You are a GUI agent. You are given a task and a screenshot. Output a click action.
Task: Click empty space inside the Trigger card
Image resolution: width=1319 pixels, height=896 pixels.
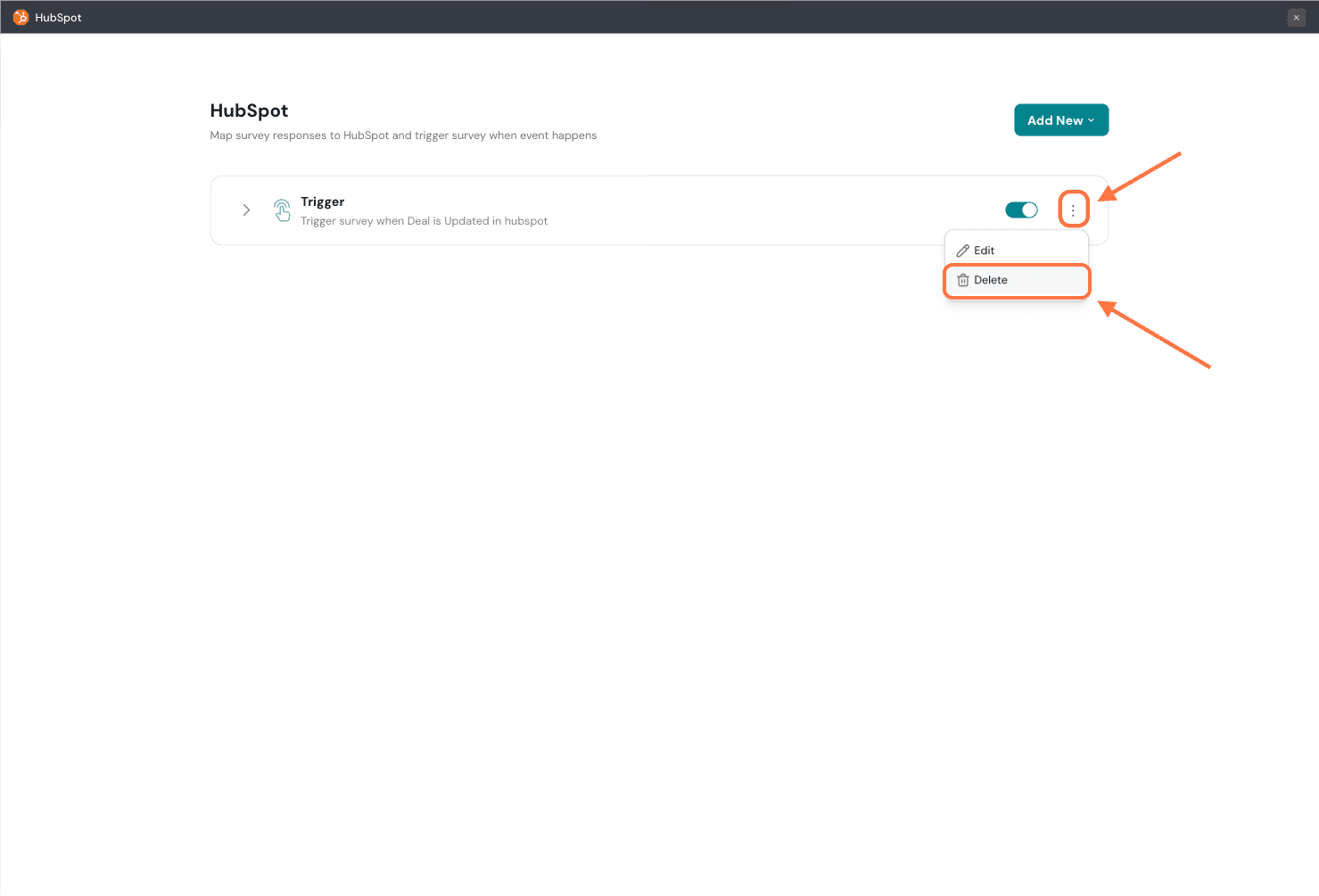(758, 210)
